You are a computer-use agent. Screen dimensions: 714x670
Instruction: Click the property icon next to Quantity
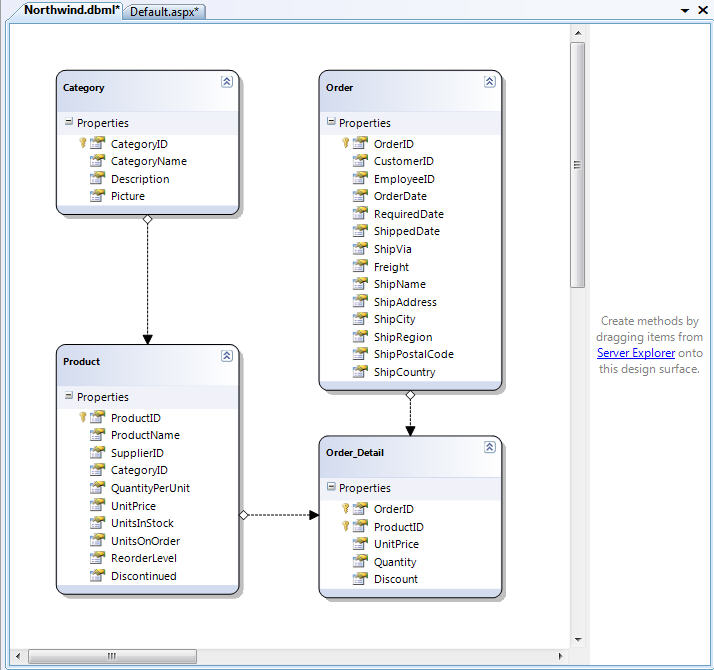click(360, 562)
